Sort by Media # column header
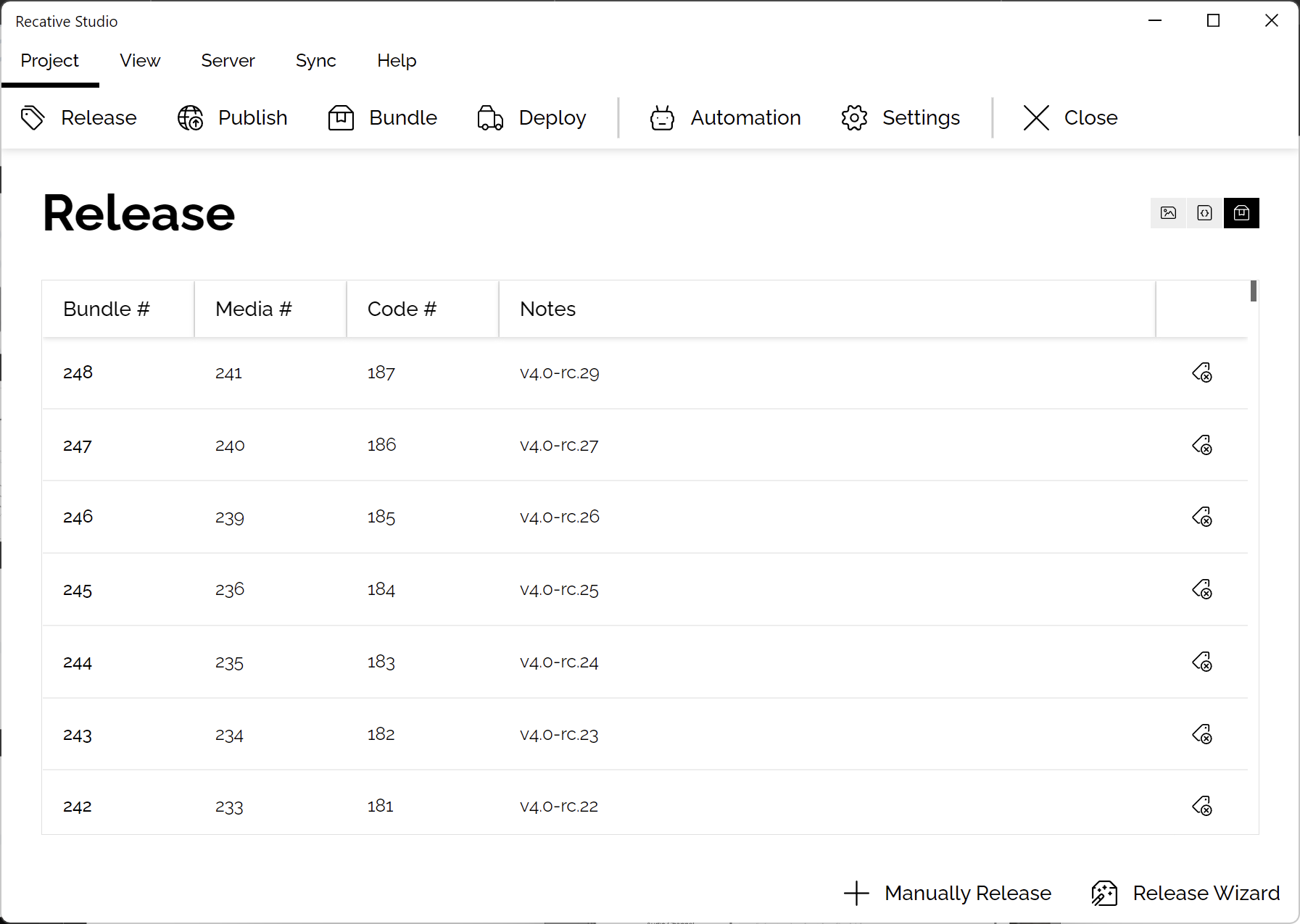 pos(270,309)
